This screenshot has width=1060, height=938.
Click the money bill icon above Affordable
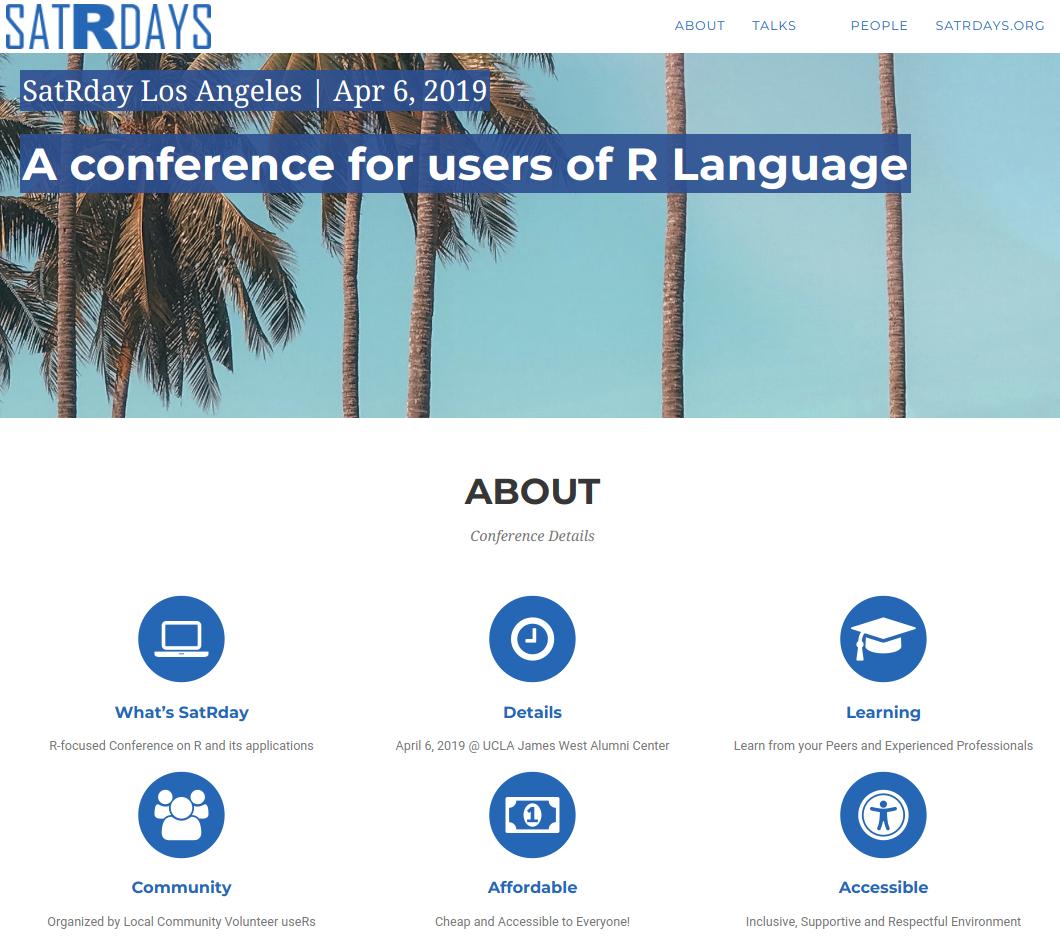532,814
